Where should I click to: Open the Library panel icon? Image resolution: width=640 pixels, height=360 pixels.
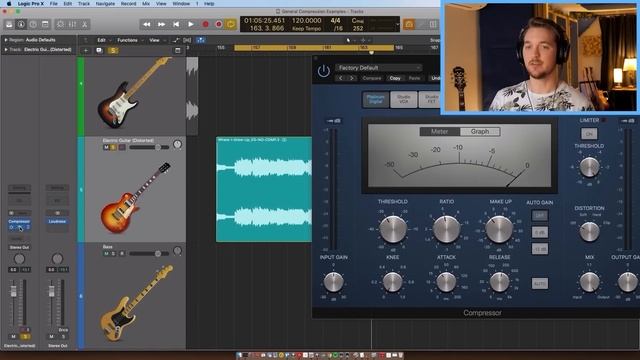click(x=9, y=24)
